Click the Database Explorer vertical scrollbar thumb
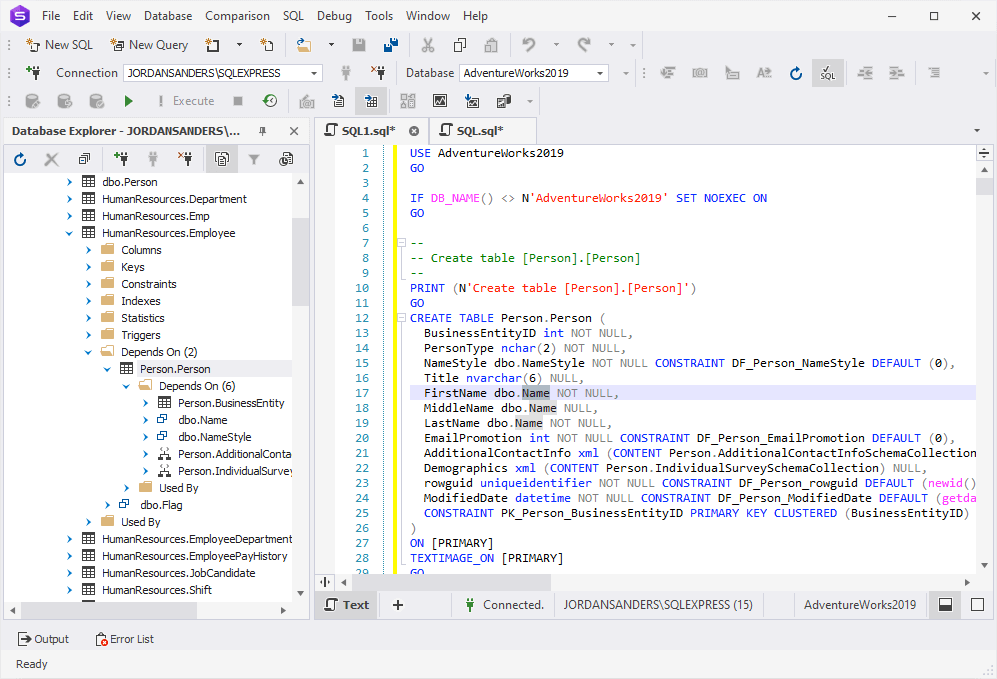 300,261
